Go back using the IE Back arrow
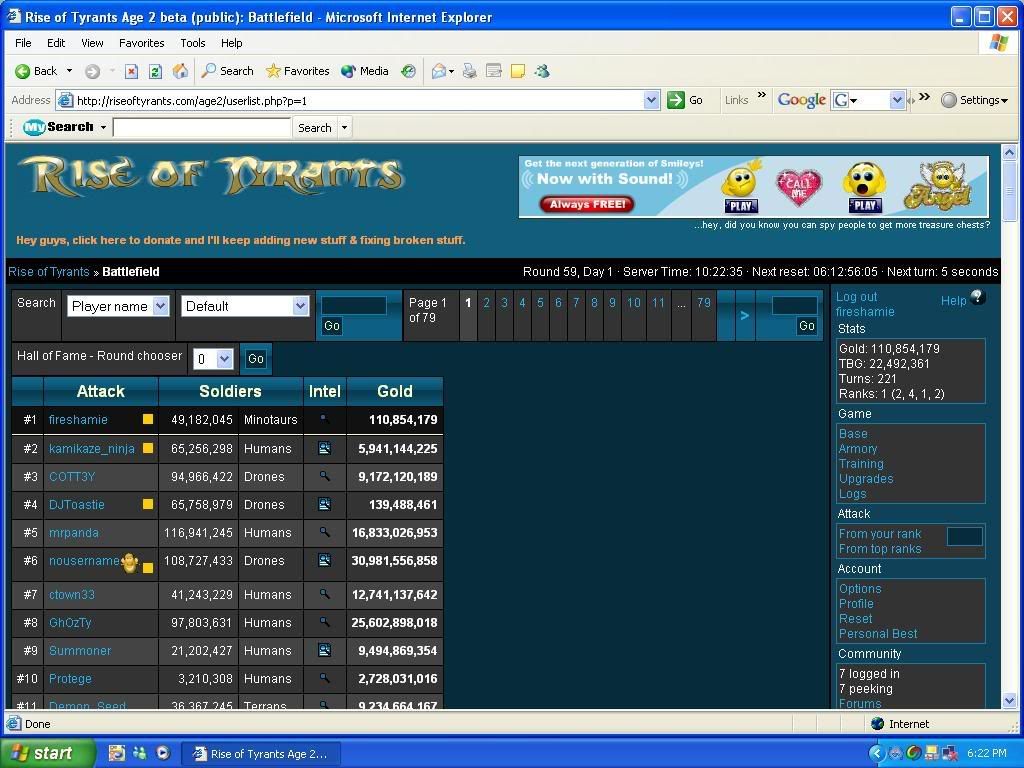The image size is (1024, 768). [x=36, y=71]
